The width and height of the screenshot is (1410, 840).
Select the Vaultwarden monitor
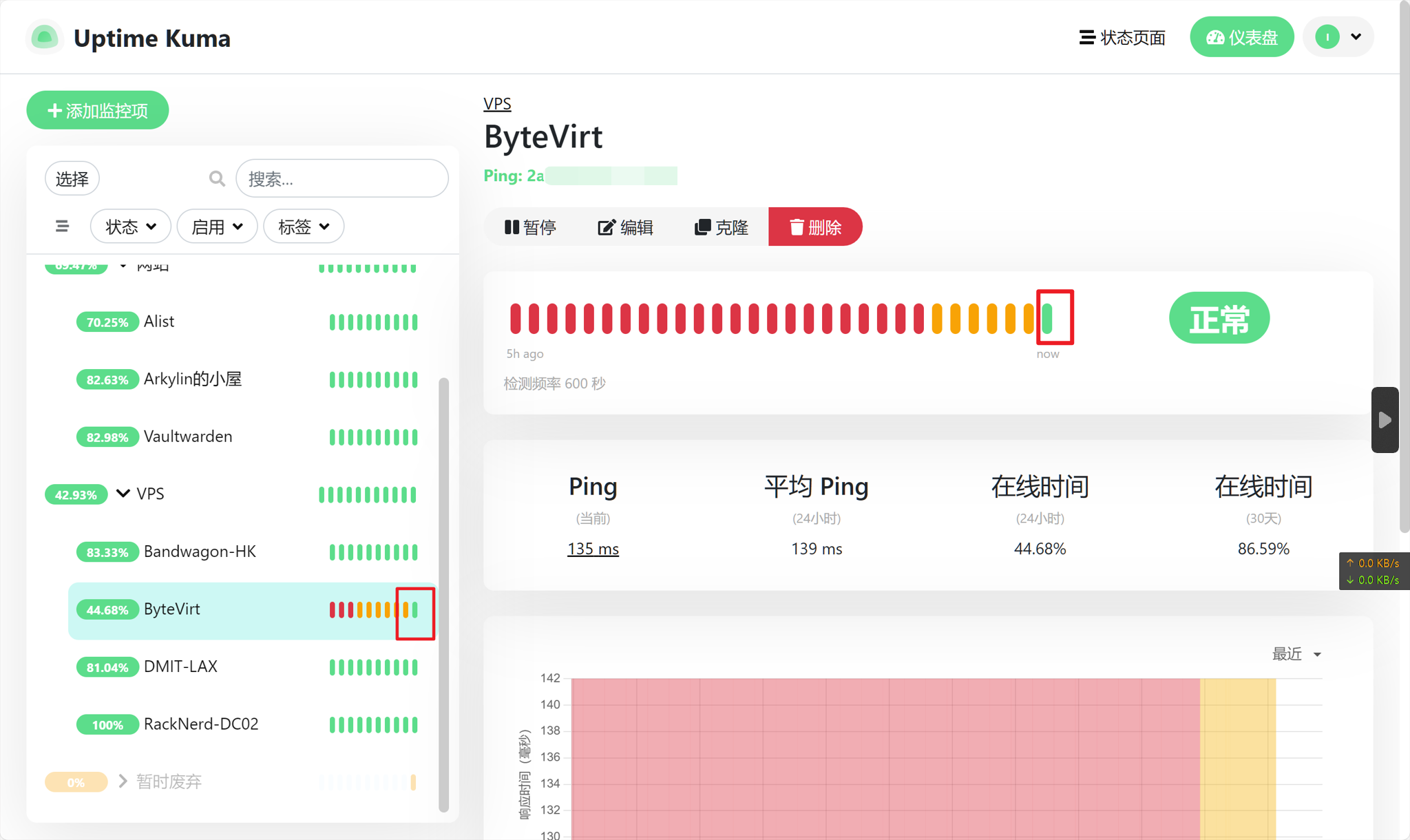[253, 437]
